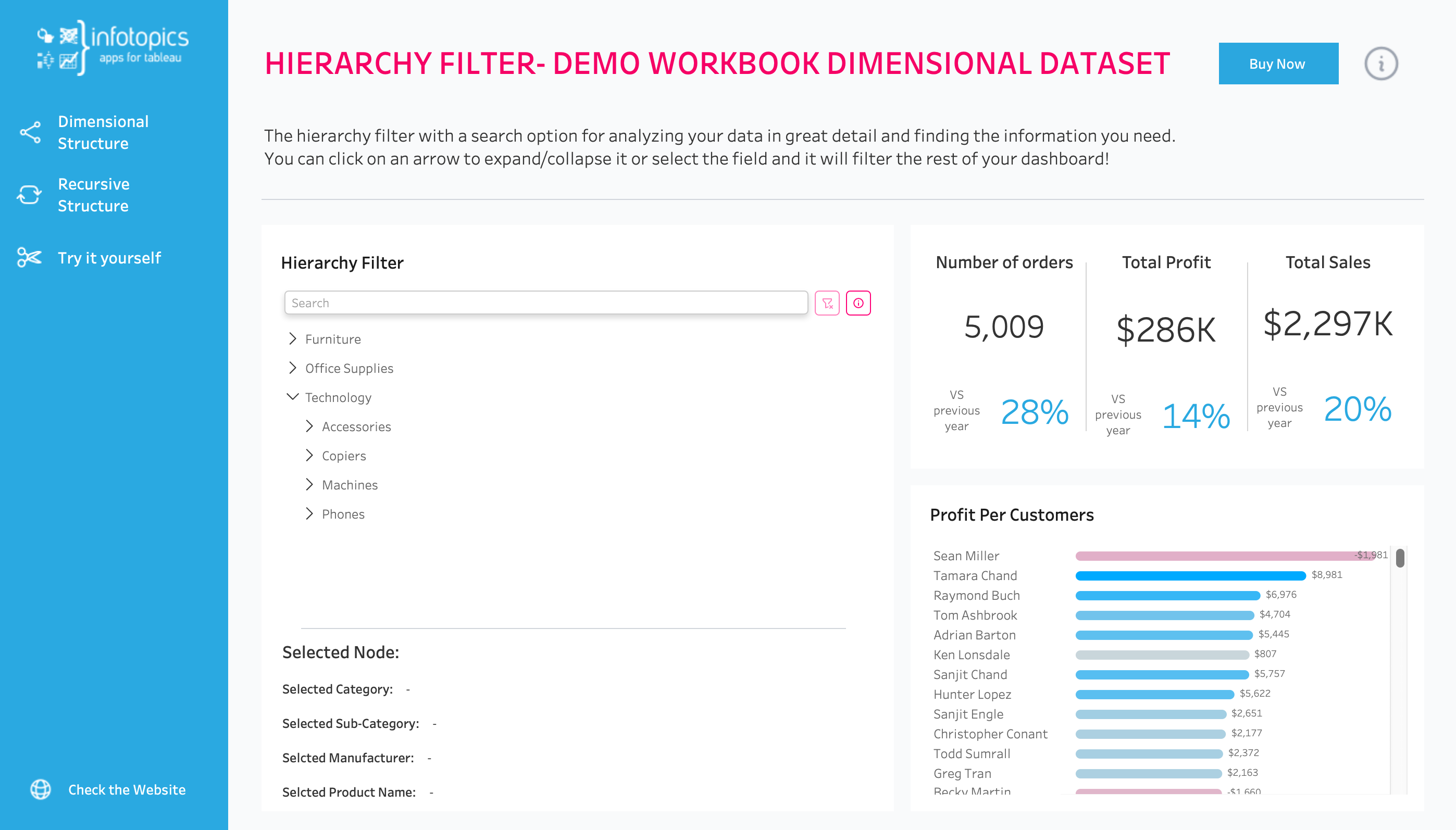Follow the Check the Website link
1456x830 pixels.
pos(127,789)
